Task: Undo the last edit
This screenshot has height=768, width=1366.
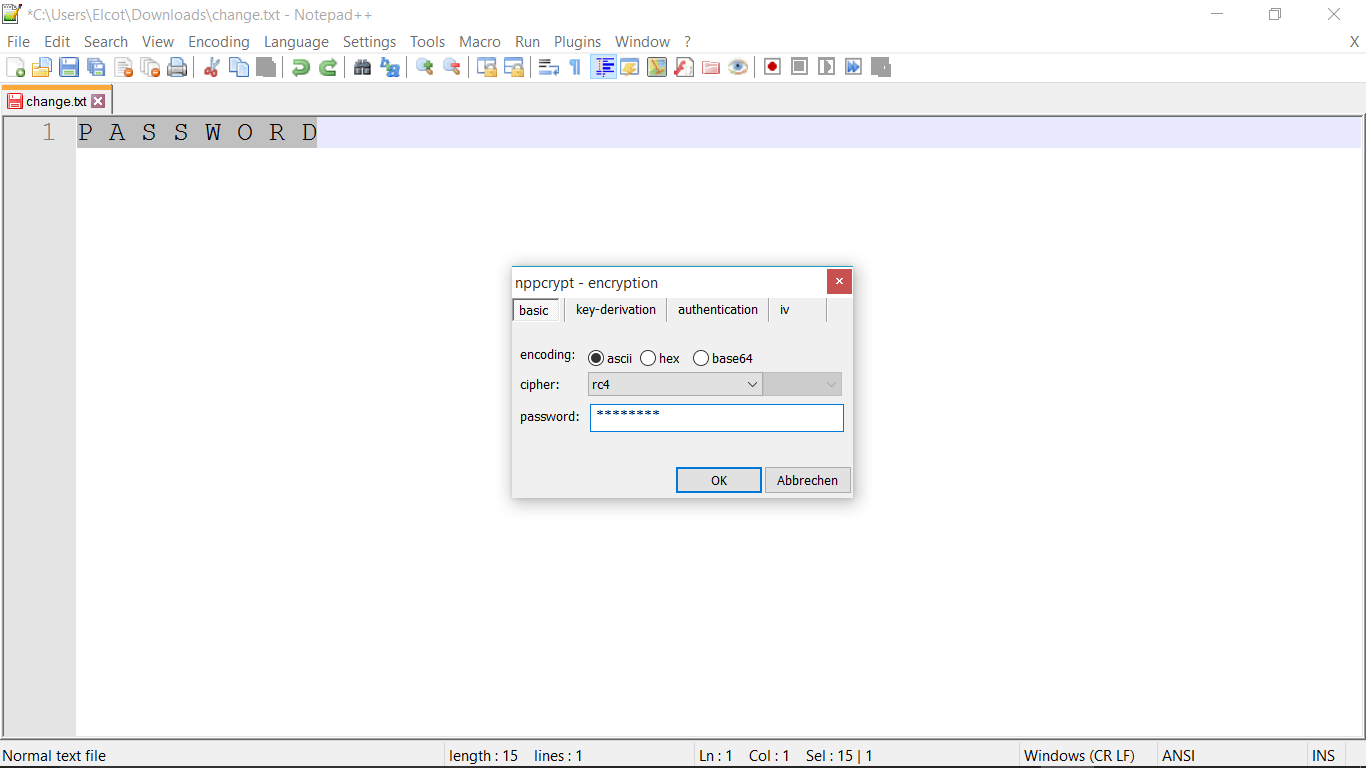Action: (x=299, y=66)
